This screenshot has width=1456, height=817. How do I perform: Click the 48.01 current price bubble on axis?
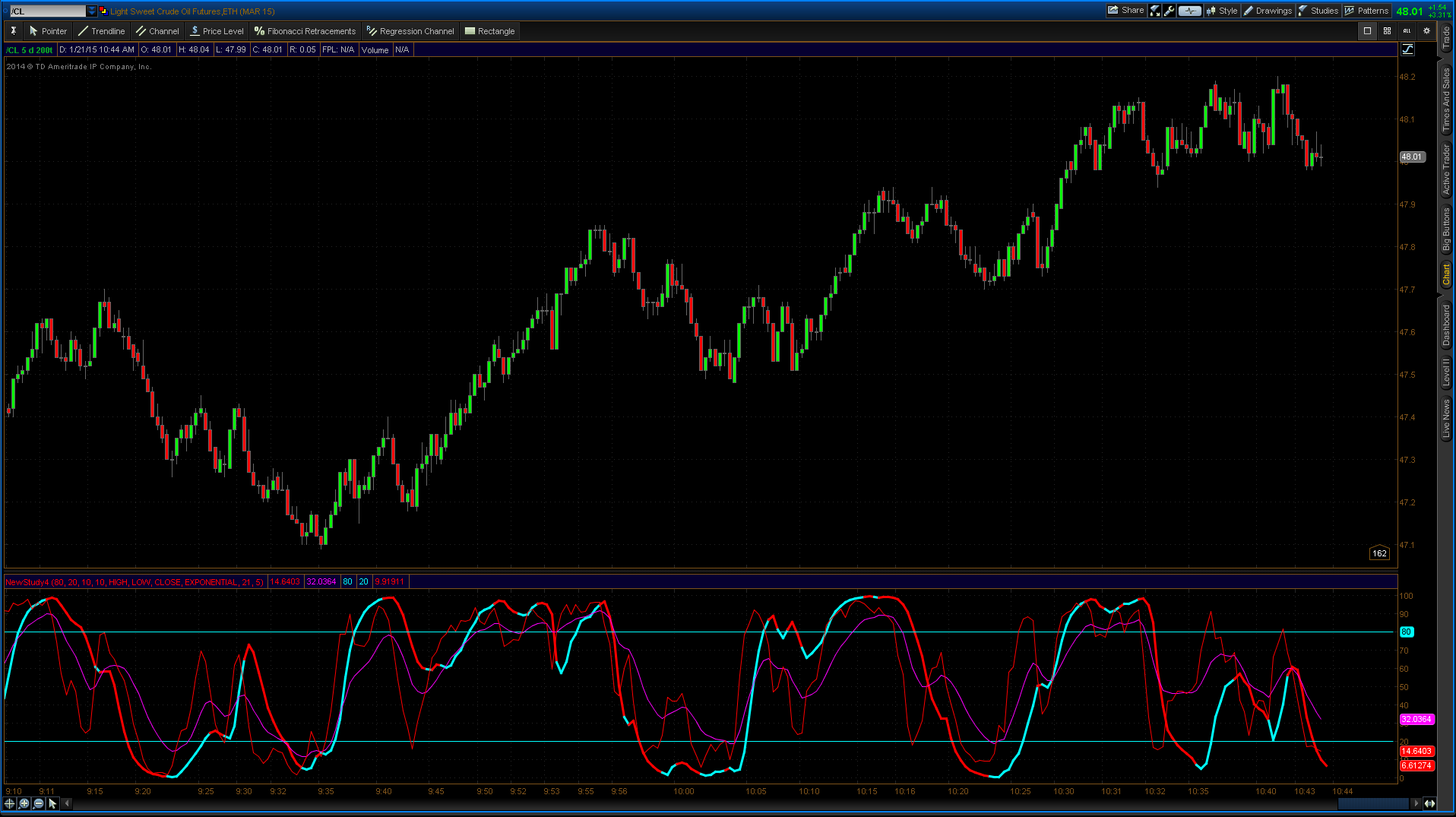click(1412, 157)
